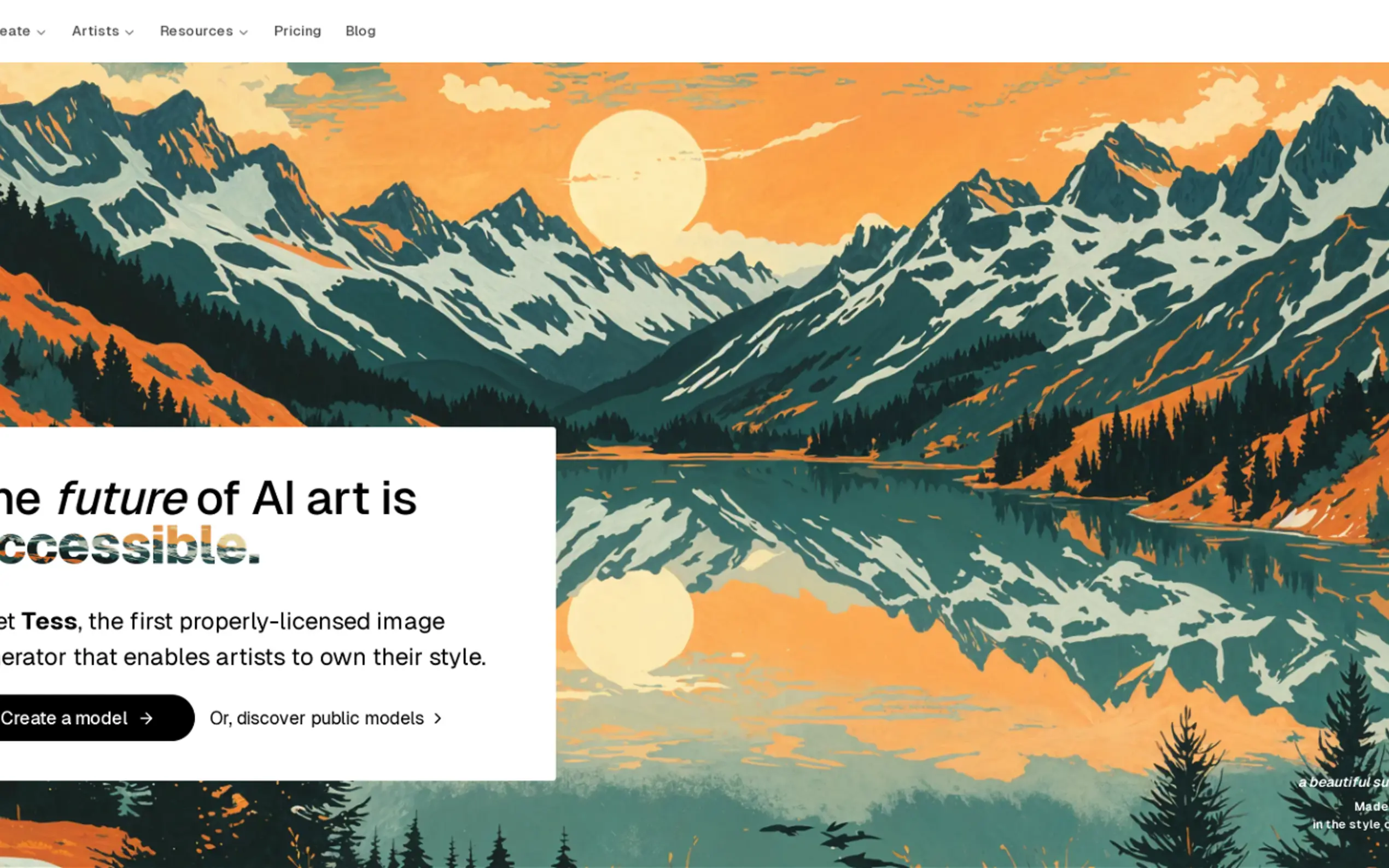The width and height of the screenshot is (1389, 868).
Task: Visit the Blog link in navigation
Action: [360, 31]
